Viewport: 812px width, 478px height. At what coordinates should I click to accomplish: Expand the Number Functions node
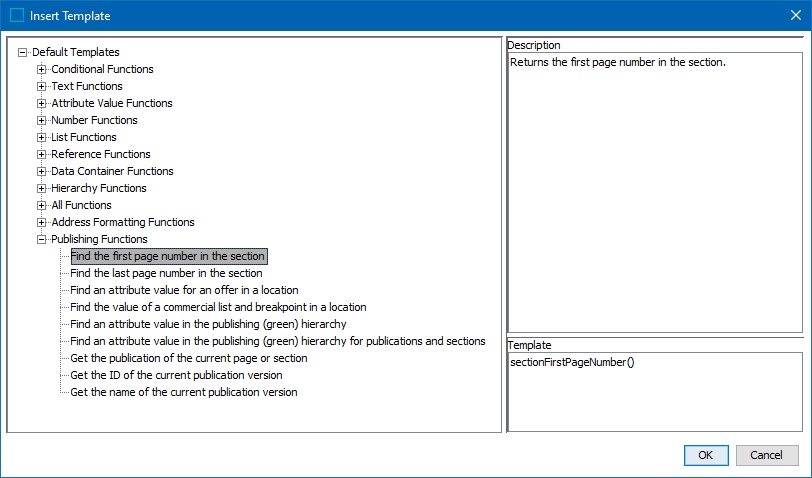click(41, 121)
